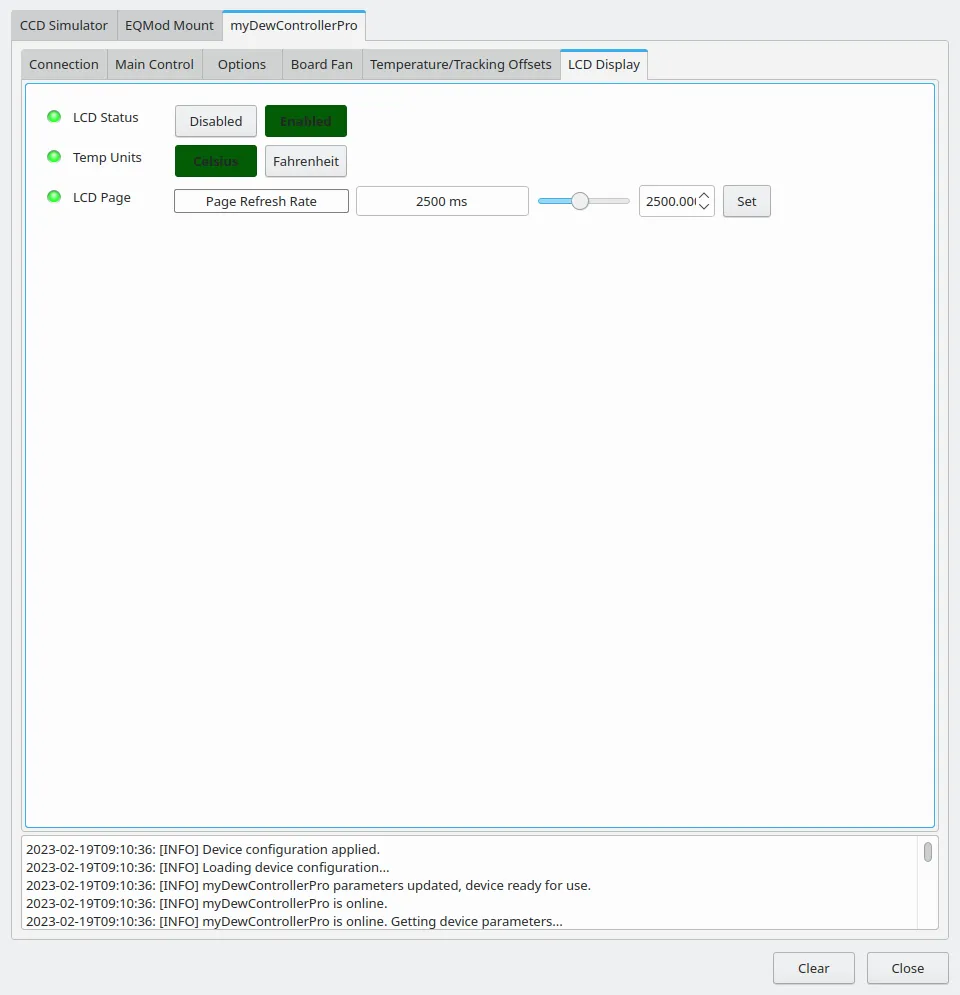Click the 'parameters updated, device ready for use' log line

(308, 885)
